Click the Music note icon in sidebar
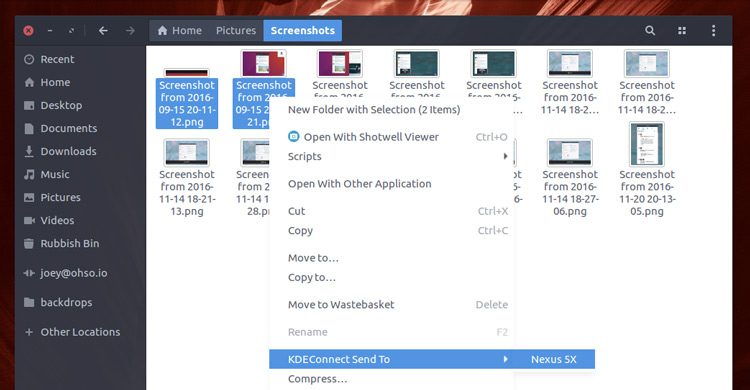Image resolution: width=750 pixels, height=390 pixels. tap(29, 174)
